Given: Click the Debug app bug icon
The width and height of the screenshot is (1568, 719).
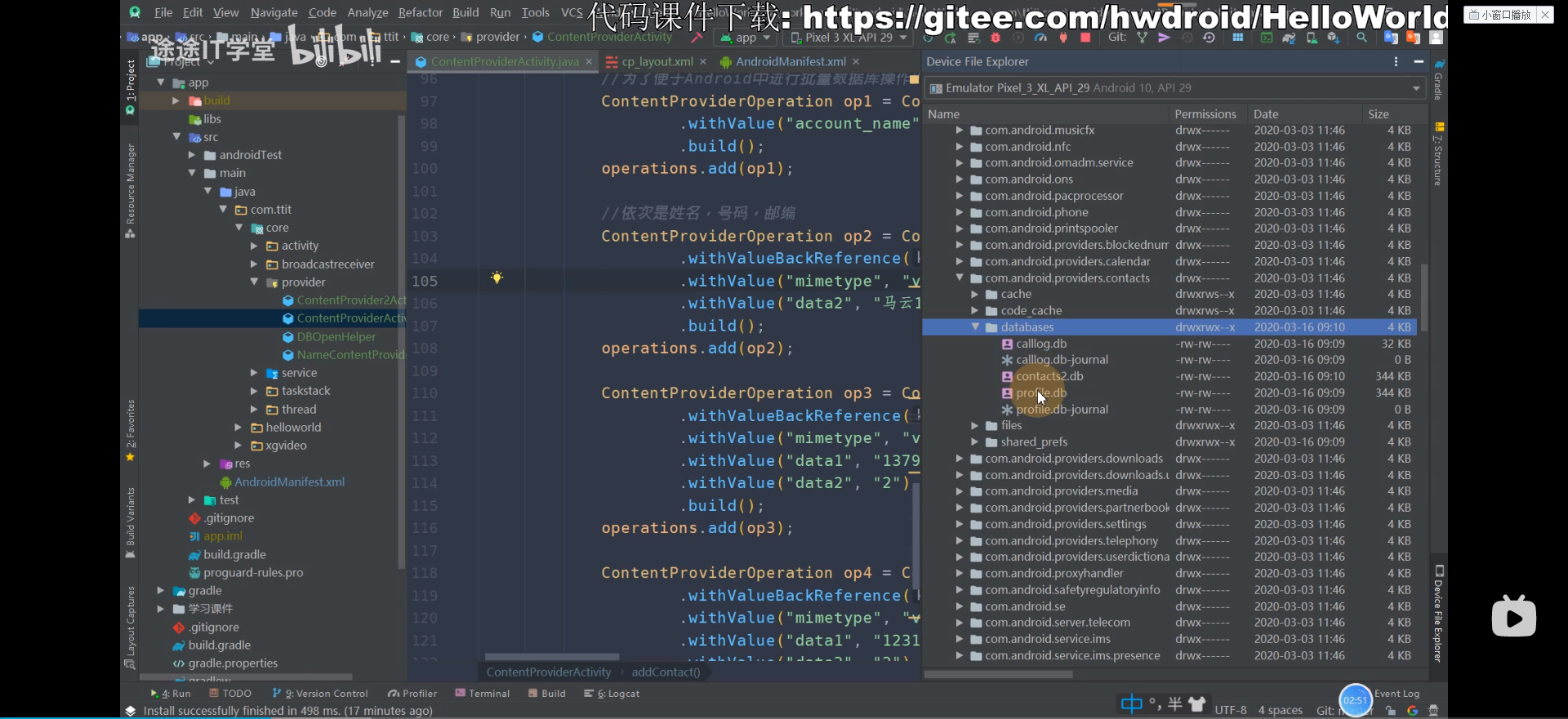Looking at the screenshot, I should pyautogui.click(x=995, y=38).
